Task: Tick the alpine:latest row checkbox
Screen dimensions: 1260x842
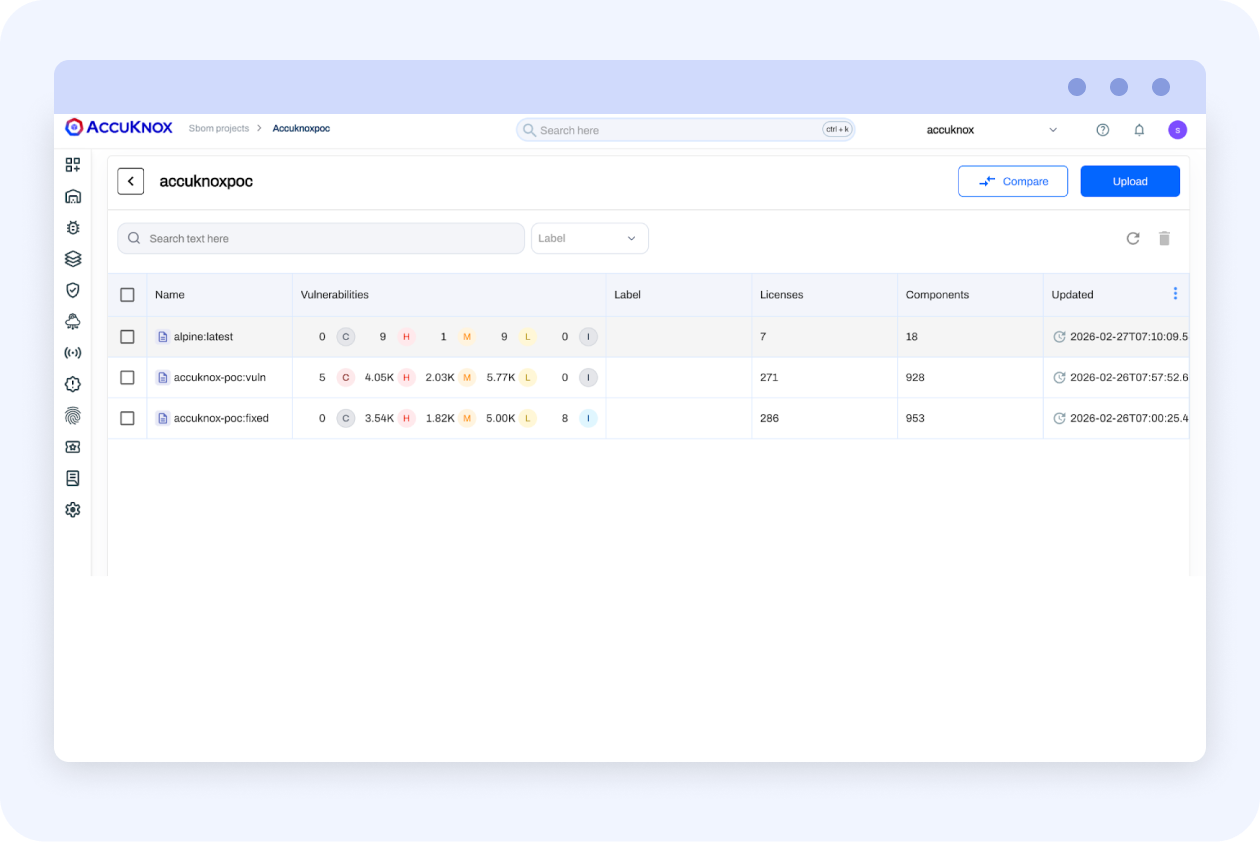Action: (127, 337)
